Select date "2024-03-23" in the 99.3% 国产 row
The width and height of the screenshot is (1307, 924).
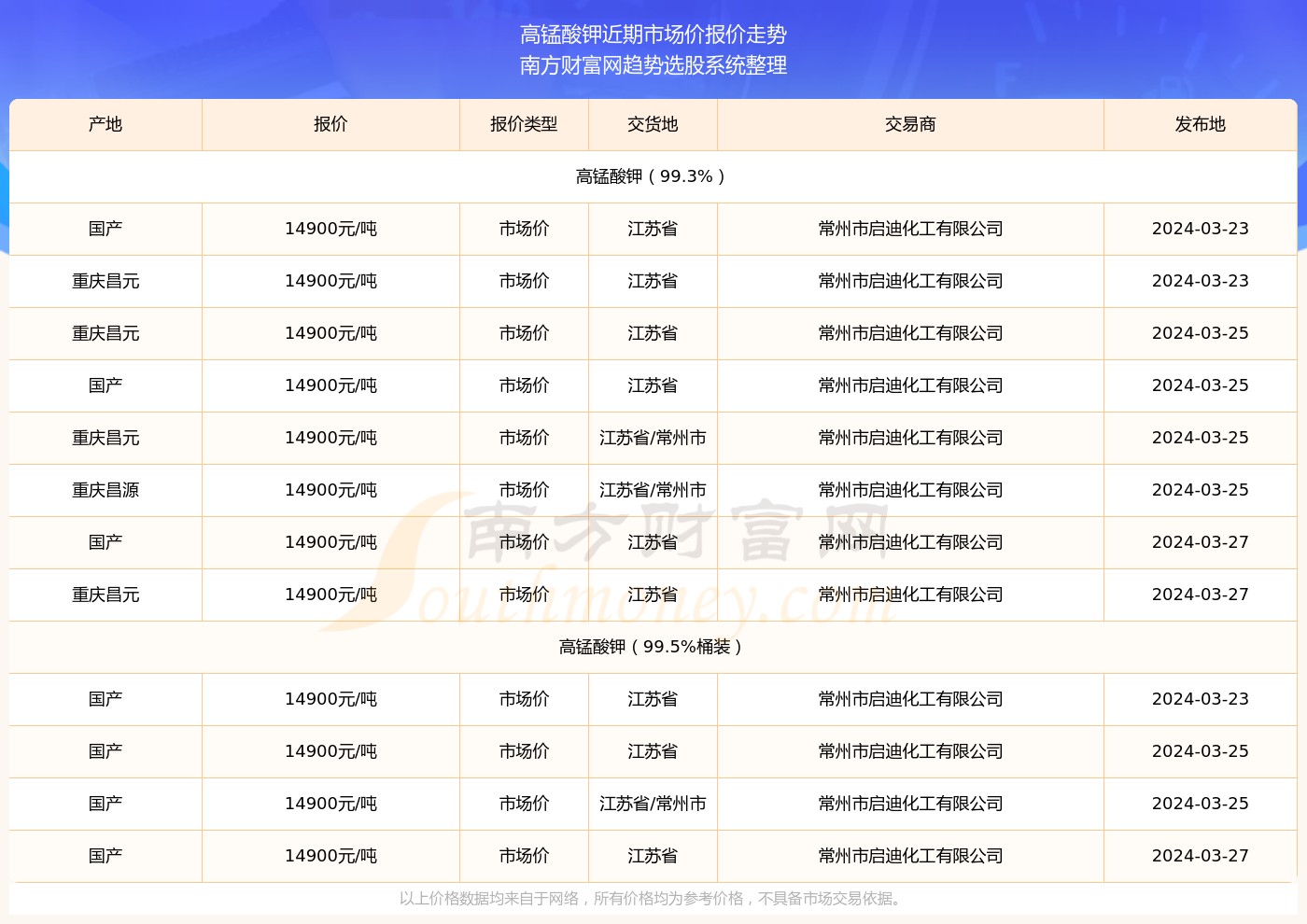[x=1201, y=229]
